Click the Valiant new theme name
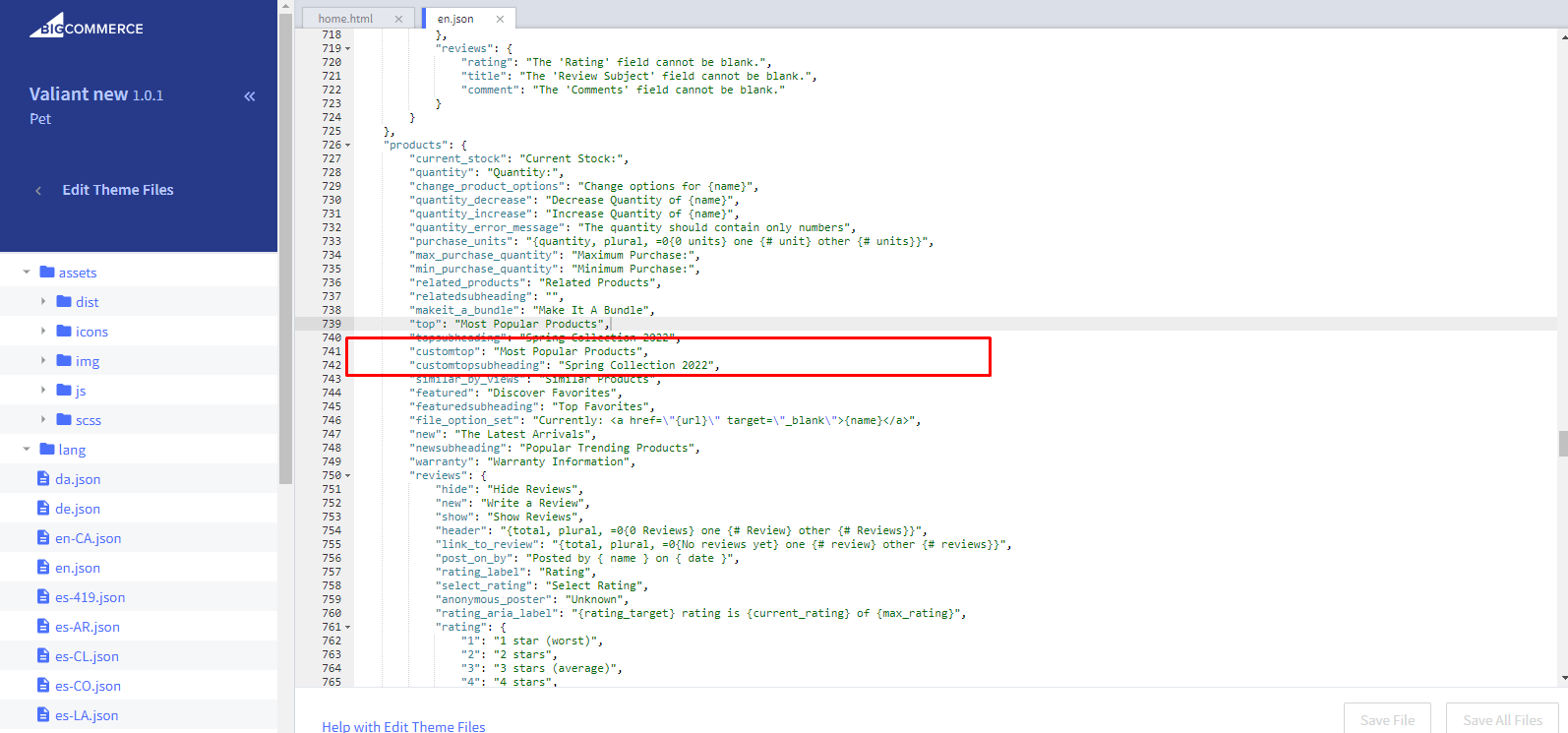The image size is (1568, 733). click(x=79, y=94)
